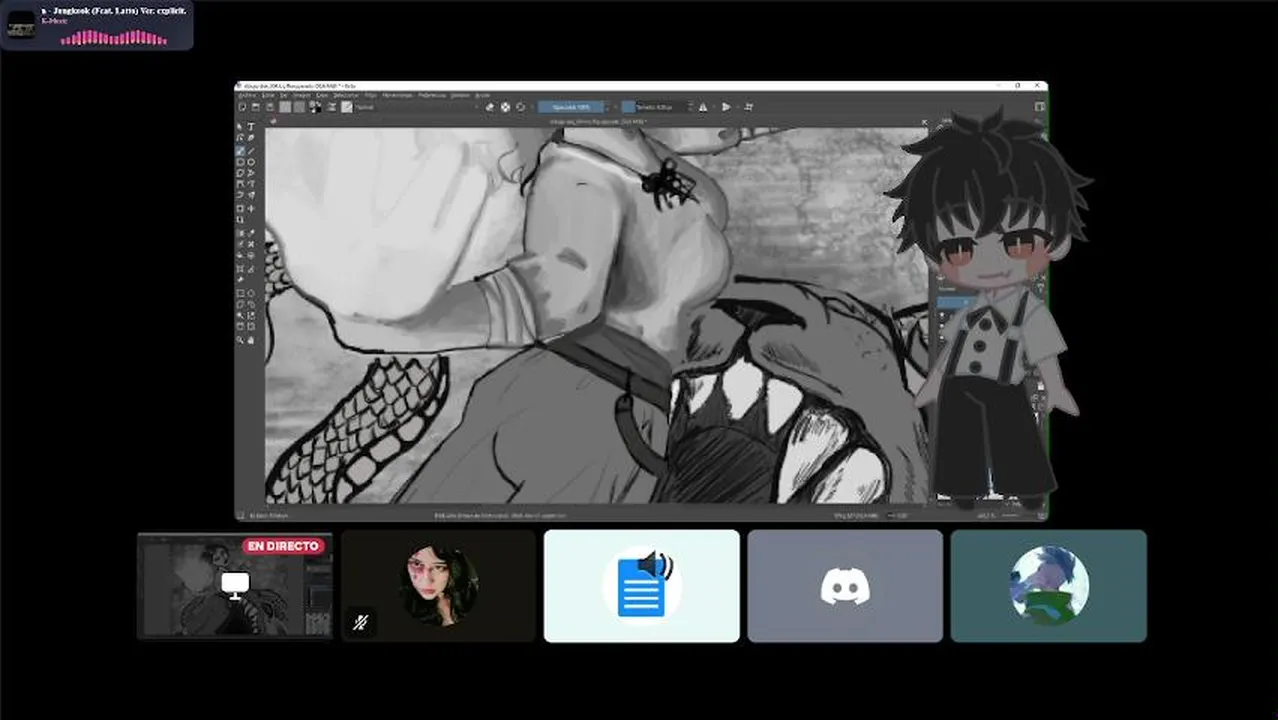This screenshot has width=1278, height=720.
Task: Open the EN DIRECTO stream tile
Action: (234, 586)
